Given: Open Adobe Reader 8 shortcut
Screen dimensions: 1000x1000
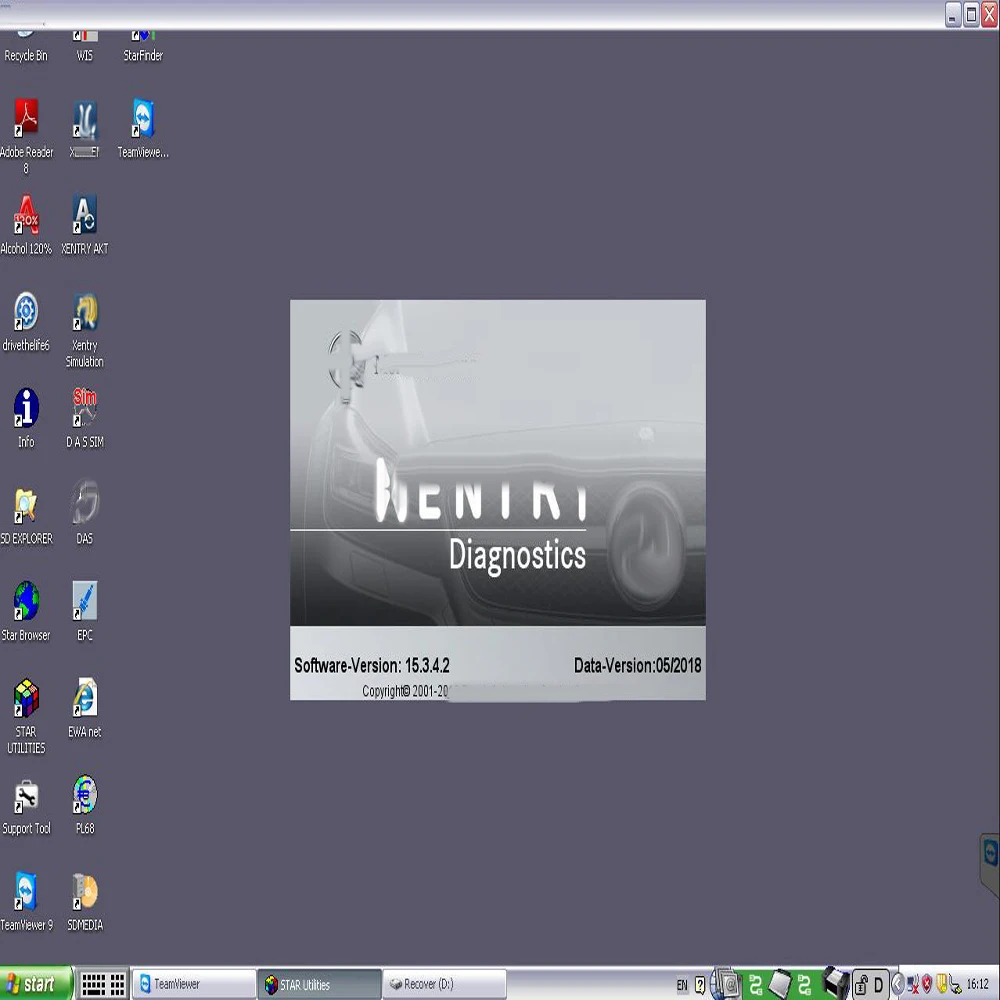Looking at the screenshot, I should [26, 136].
